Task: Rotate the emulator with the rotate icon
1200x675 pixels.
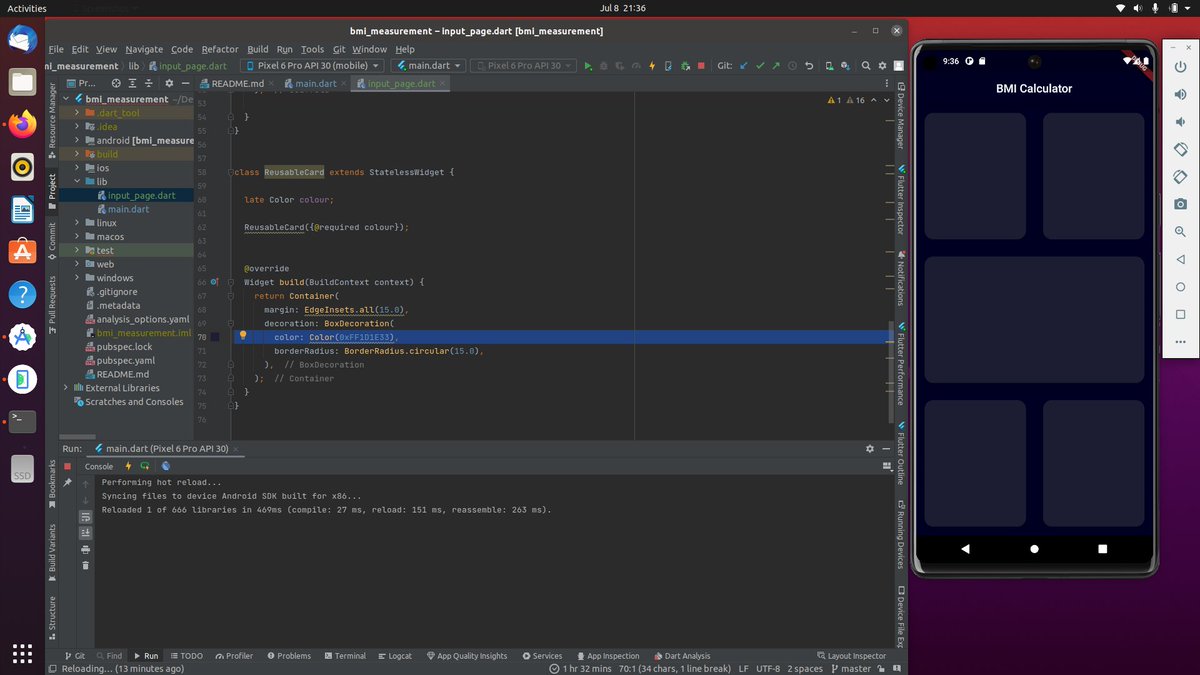Action: 1181,149
